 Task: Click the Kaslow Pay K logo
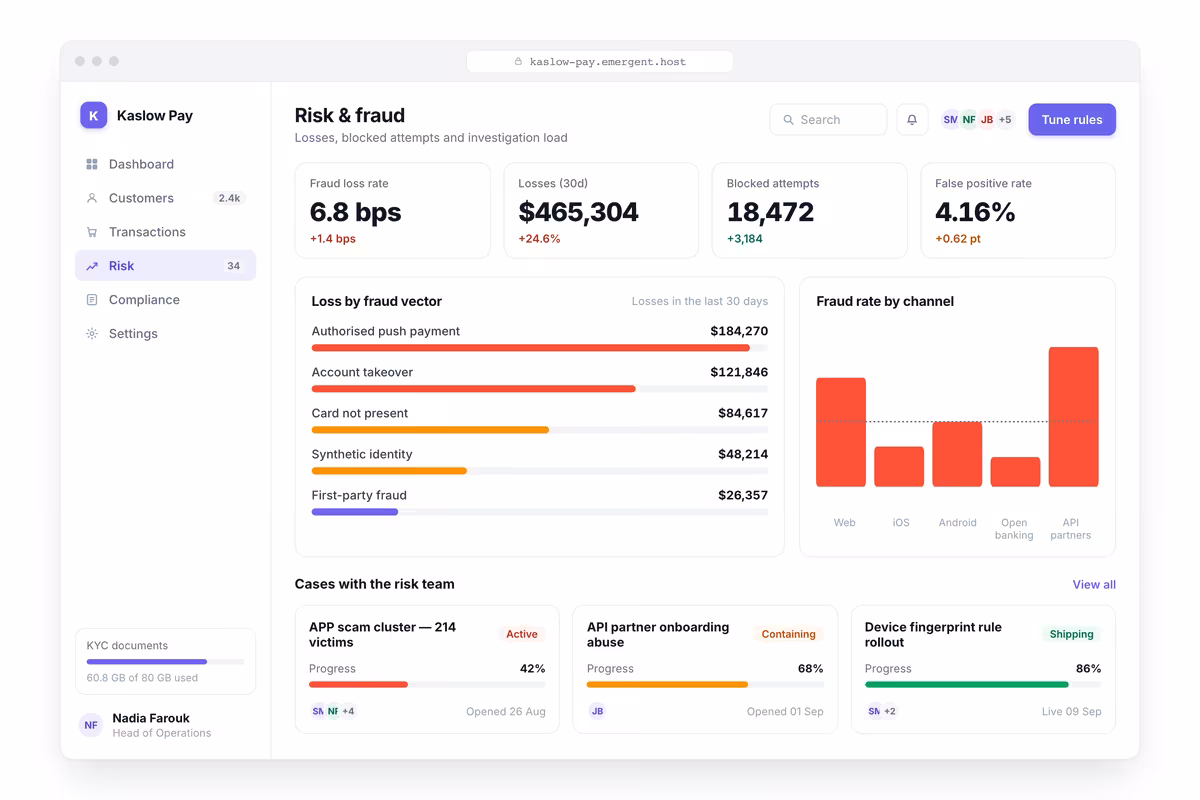click(x=94, y=115)
